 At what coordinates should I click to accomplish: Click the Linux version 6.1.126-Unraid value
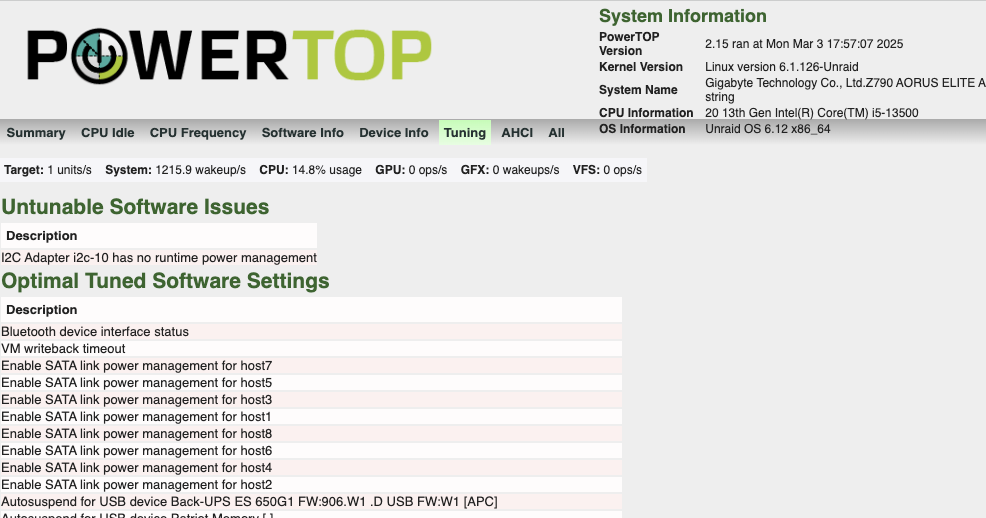(x=782, y=67)
